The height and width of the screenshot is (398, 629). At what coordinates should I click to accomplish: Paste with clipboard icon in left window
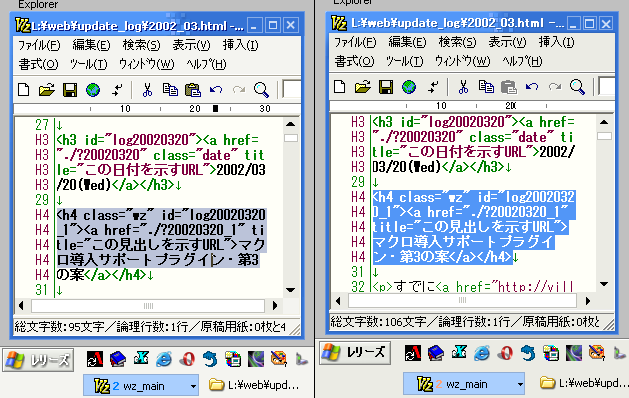click(x=193, y=89)
